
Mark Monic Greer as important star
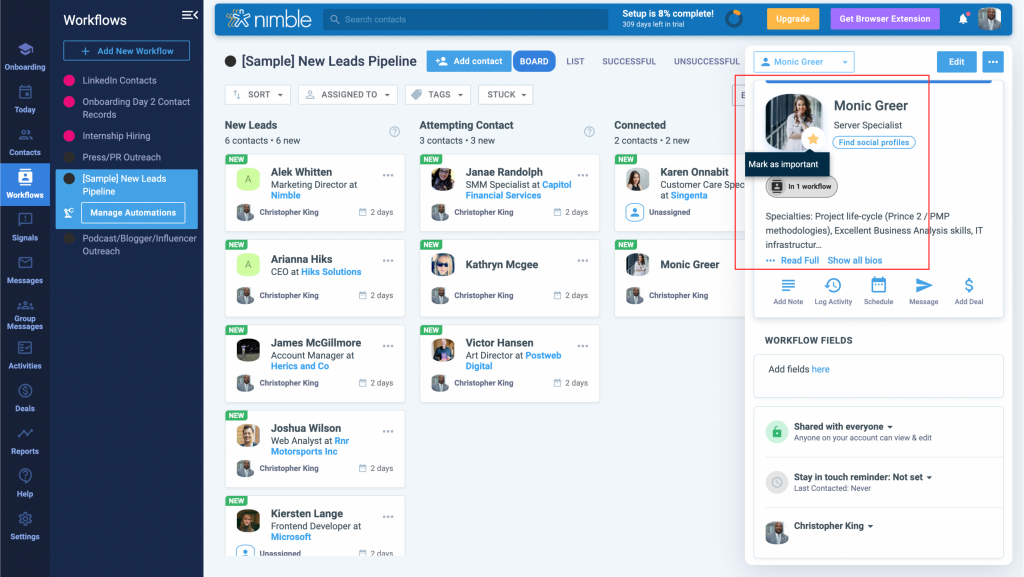[x=813, y=138]
